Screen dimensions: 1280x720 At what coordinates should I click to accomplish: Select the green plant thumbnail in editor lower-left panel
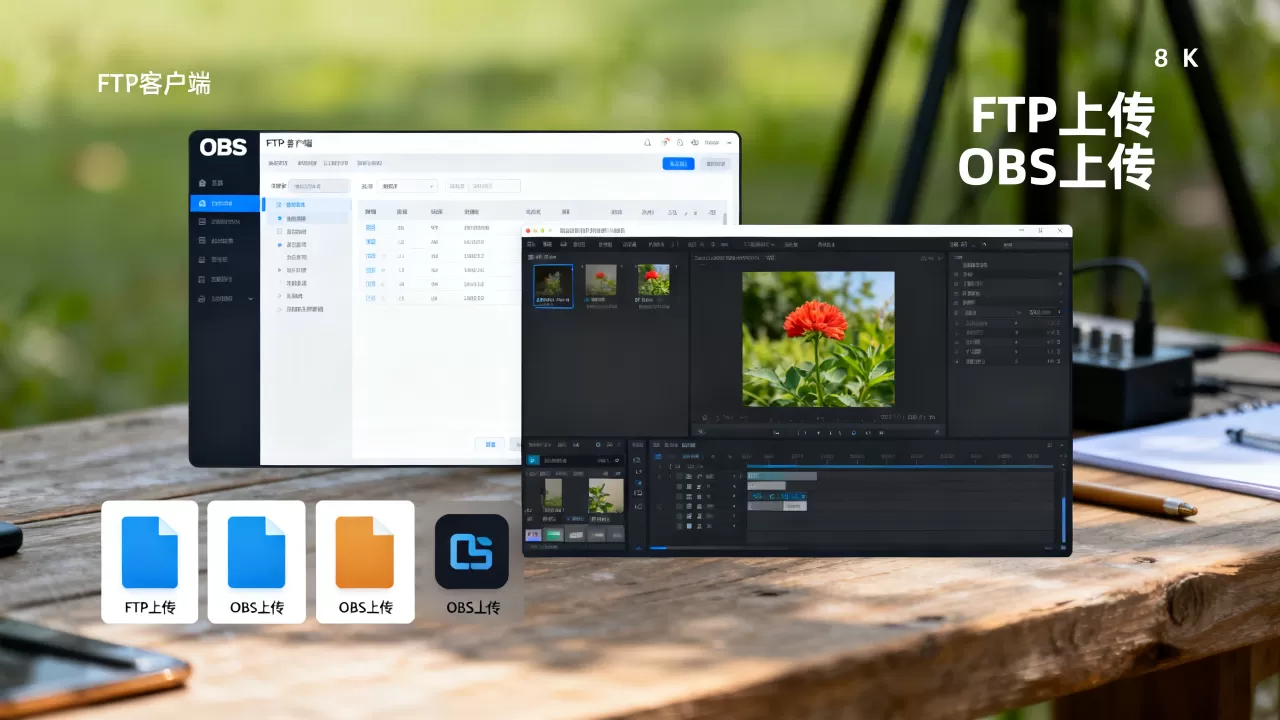[606, 496]
